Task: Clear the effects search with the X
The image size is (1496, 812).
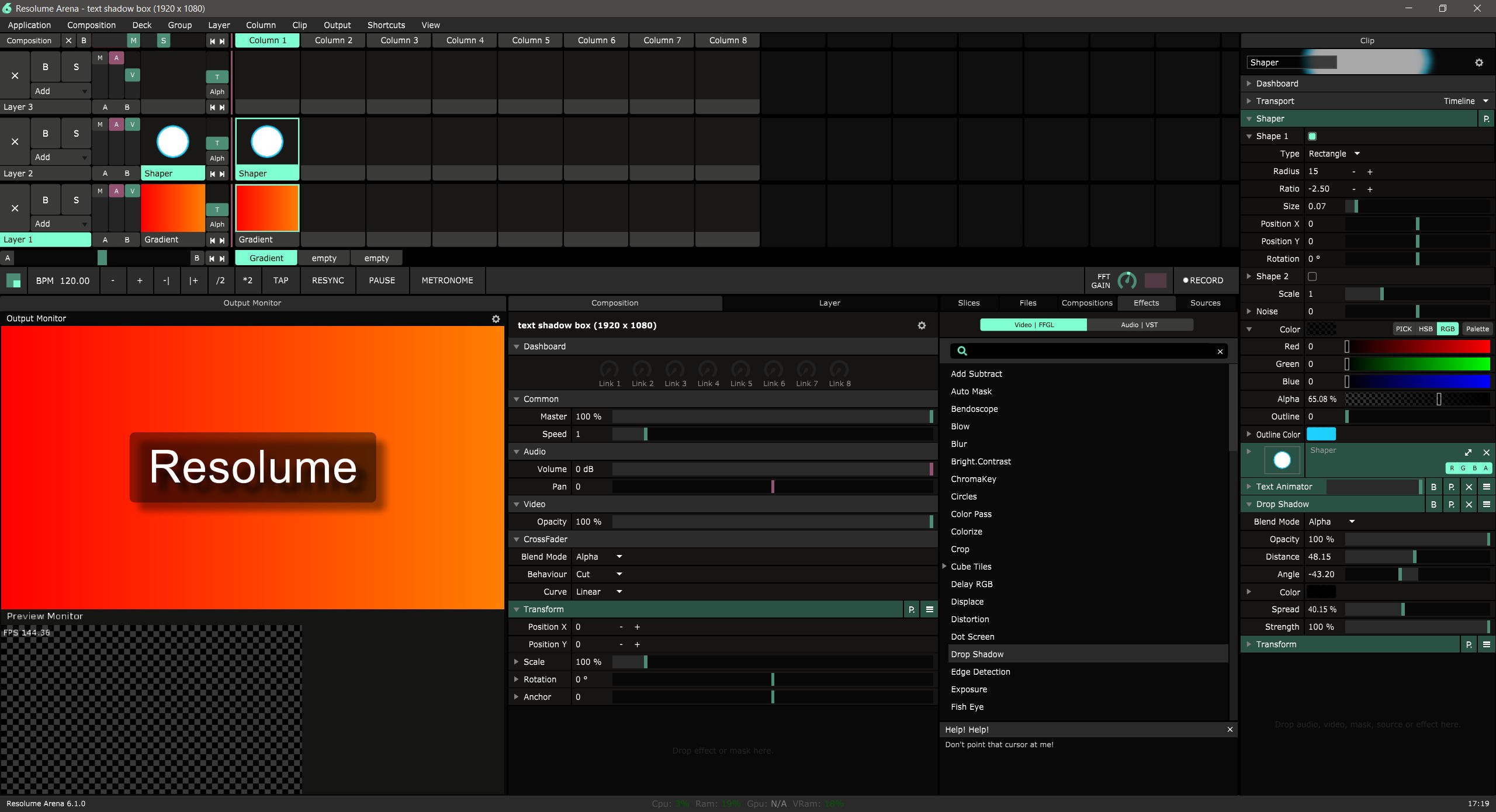Action: point(1220,351)
